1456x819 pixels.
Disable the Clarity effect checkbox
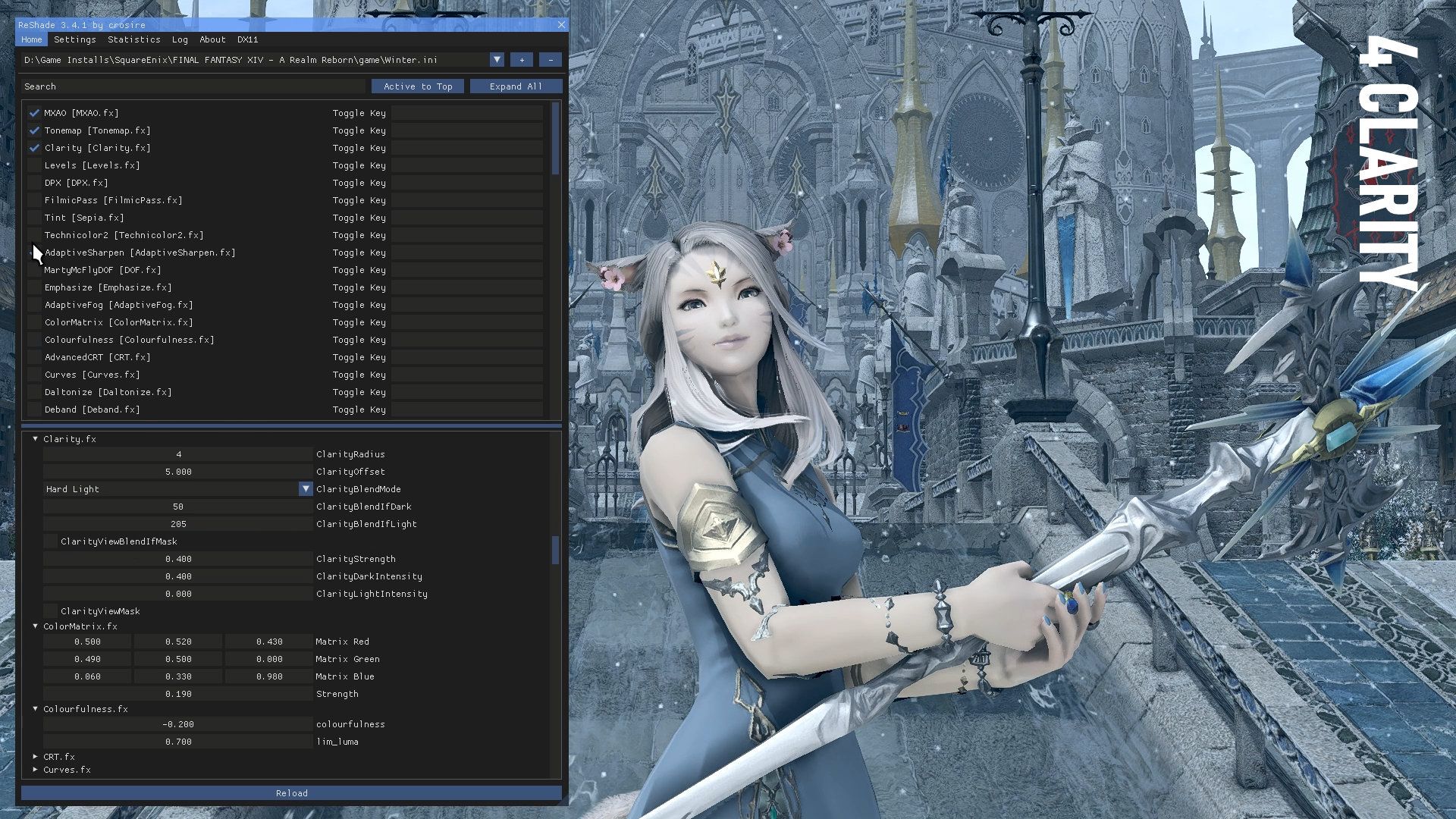tap(34, 148)
